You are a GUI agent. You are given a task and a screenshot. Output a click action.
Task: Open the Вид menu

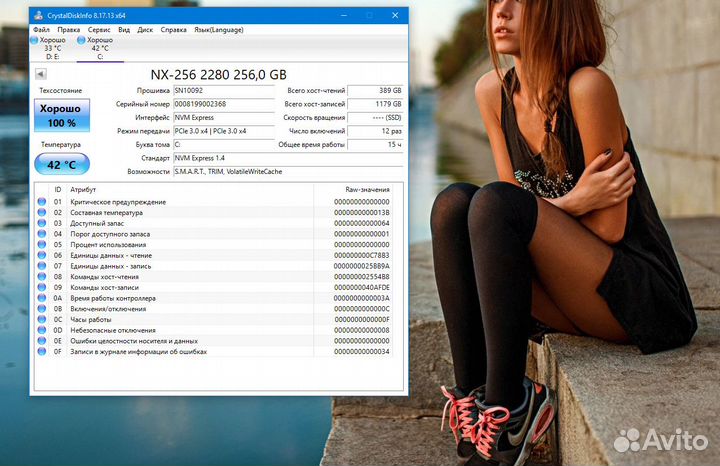point(124,30)
